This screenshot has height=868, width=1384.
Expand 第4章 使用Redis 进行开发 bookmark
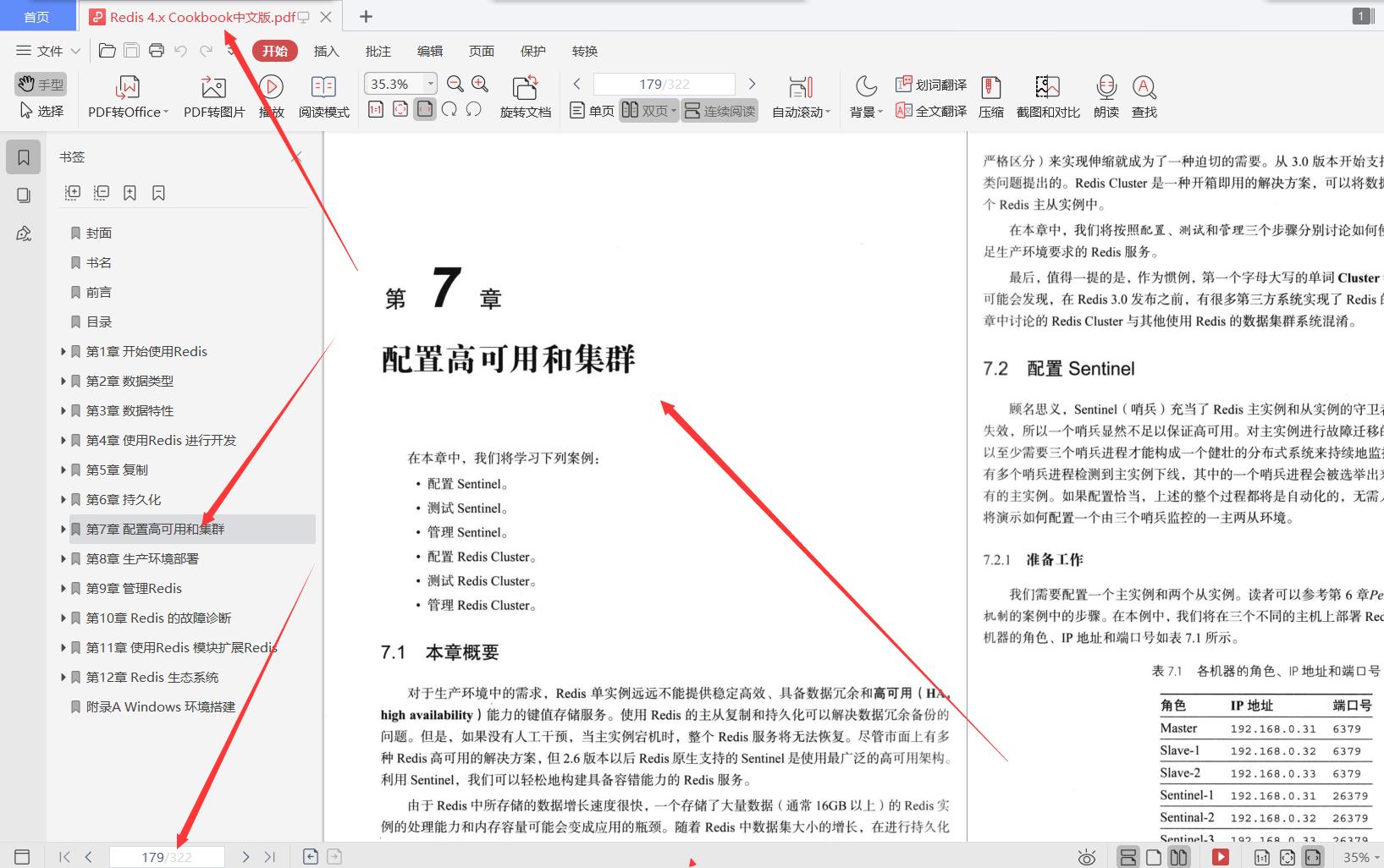(x=63, y=440)
